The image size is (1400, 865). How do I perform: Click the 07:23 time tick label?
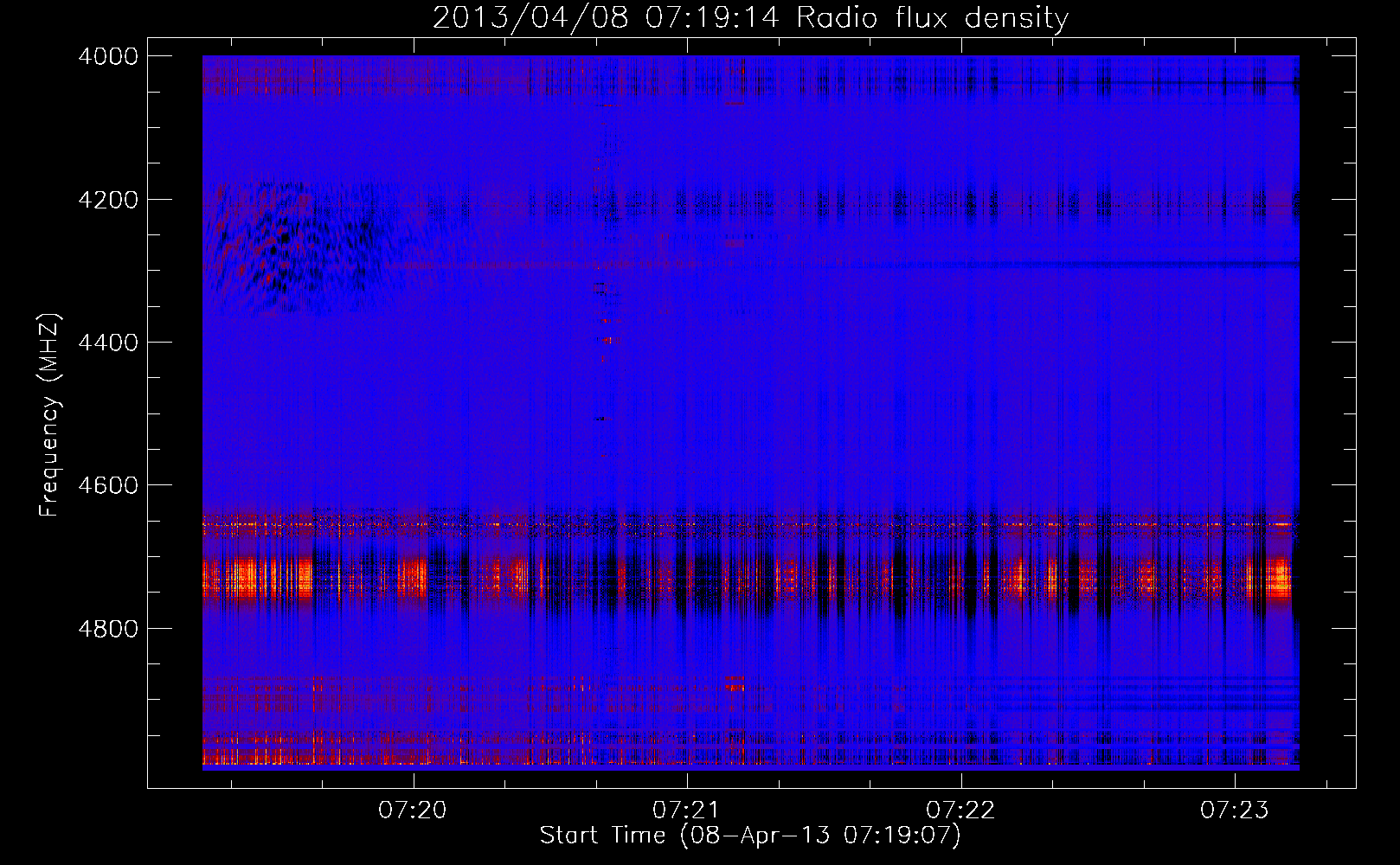[x=1235, y=810]
